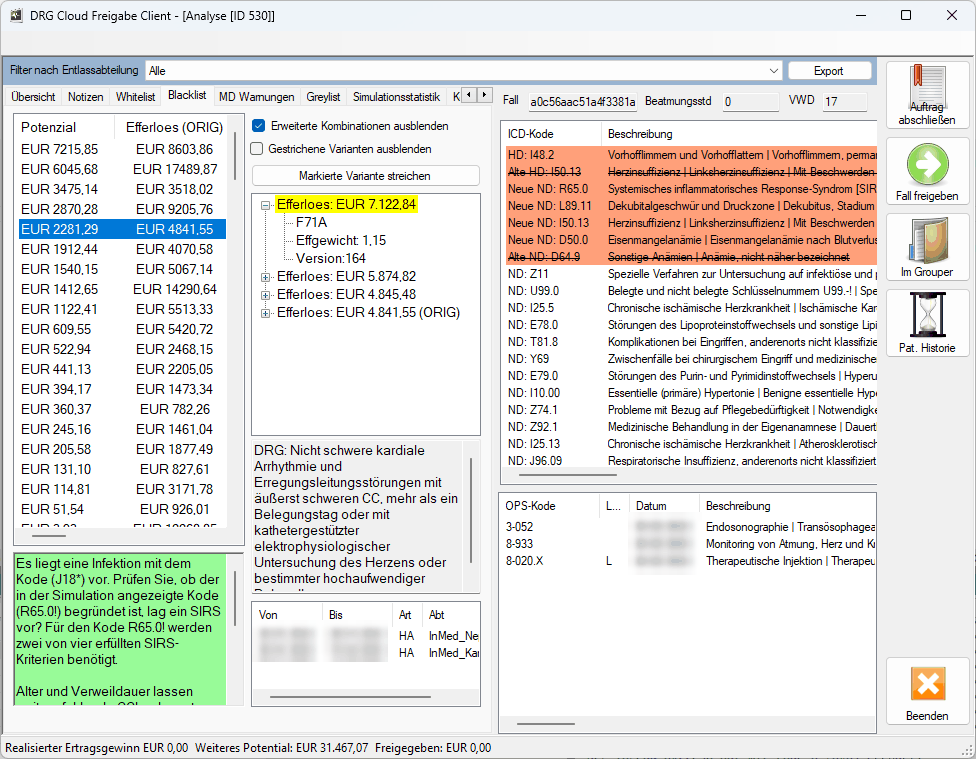Click the Datum column header in OPS table
976x759 pixels.
pyautogui.click(x=664, y=506)
